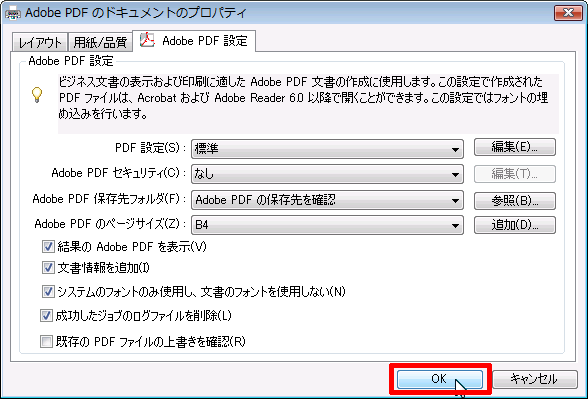
Task: Click the PDF 設定(S) label
Action: pyautogui.click(x=150, y=148)
